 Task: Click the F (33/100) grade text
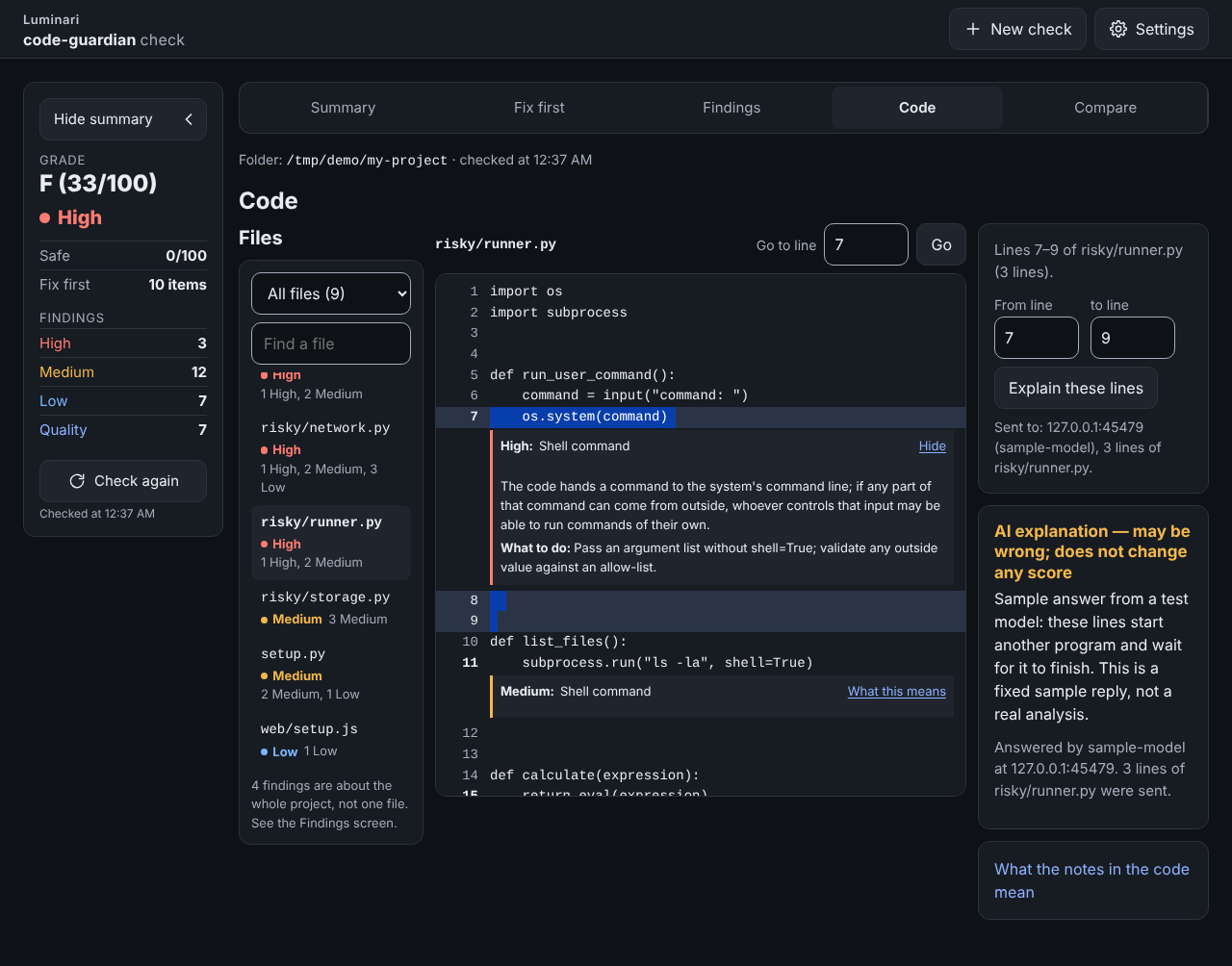pyautogui.click(x=98, y=183)
